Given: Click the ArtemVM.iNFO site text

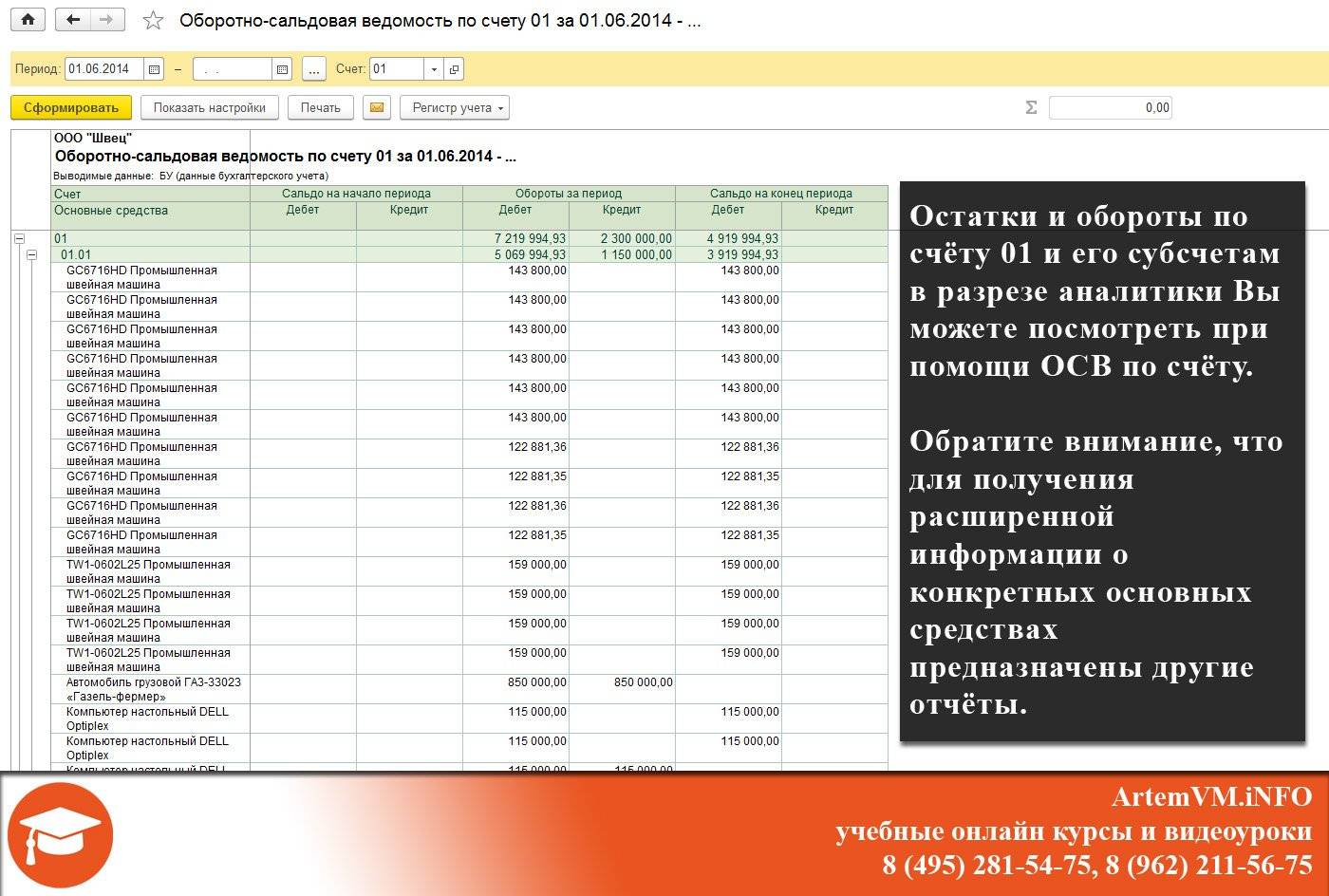Looking at the screenshot, I should tap(1212, 796).
